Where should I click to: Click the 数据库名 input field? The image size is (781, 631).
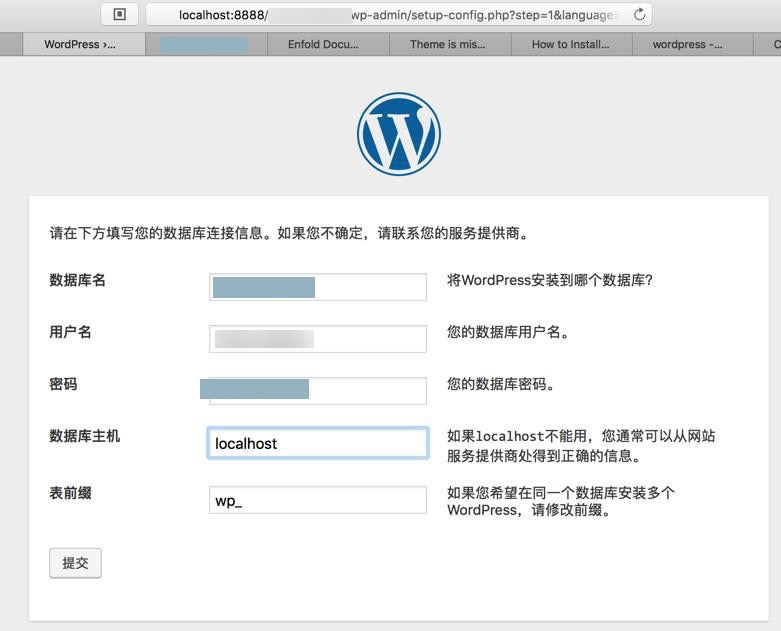click(x=318, y=287)
